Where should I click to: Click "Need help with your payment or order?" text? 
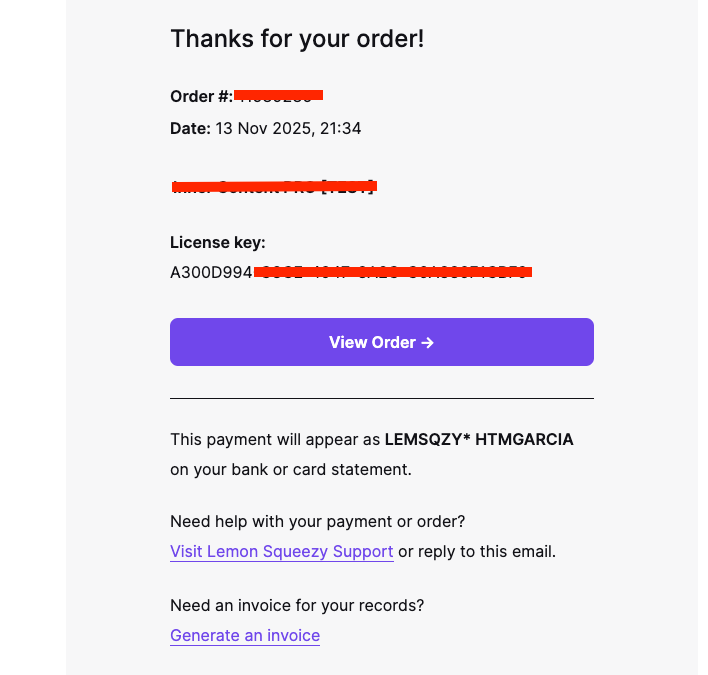(317, 521)
